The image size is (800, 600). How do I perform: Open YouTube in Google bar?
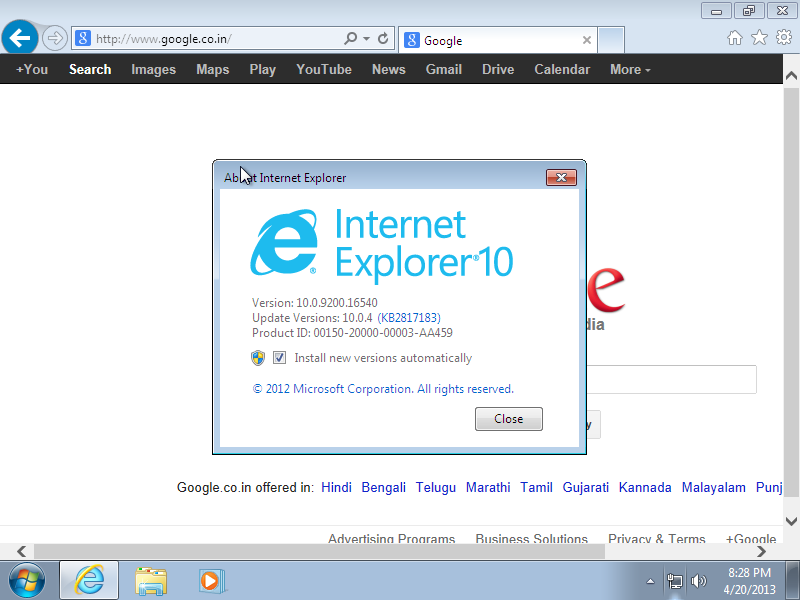pyautogui.click(x=324, y=69)
